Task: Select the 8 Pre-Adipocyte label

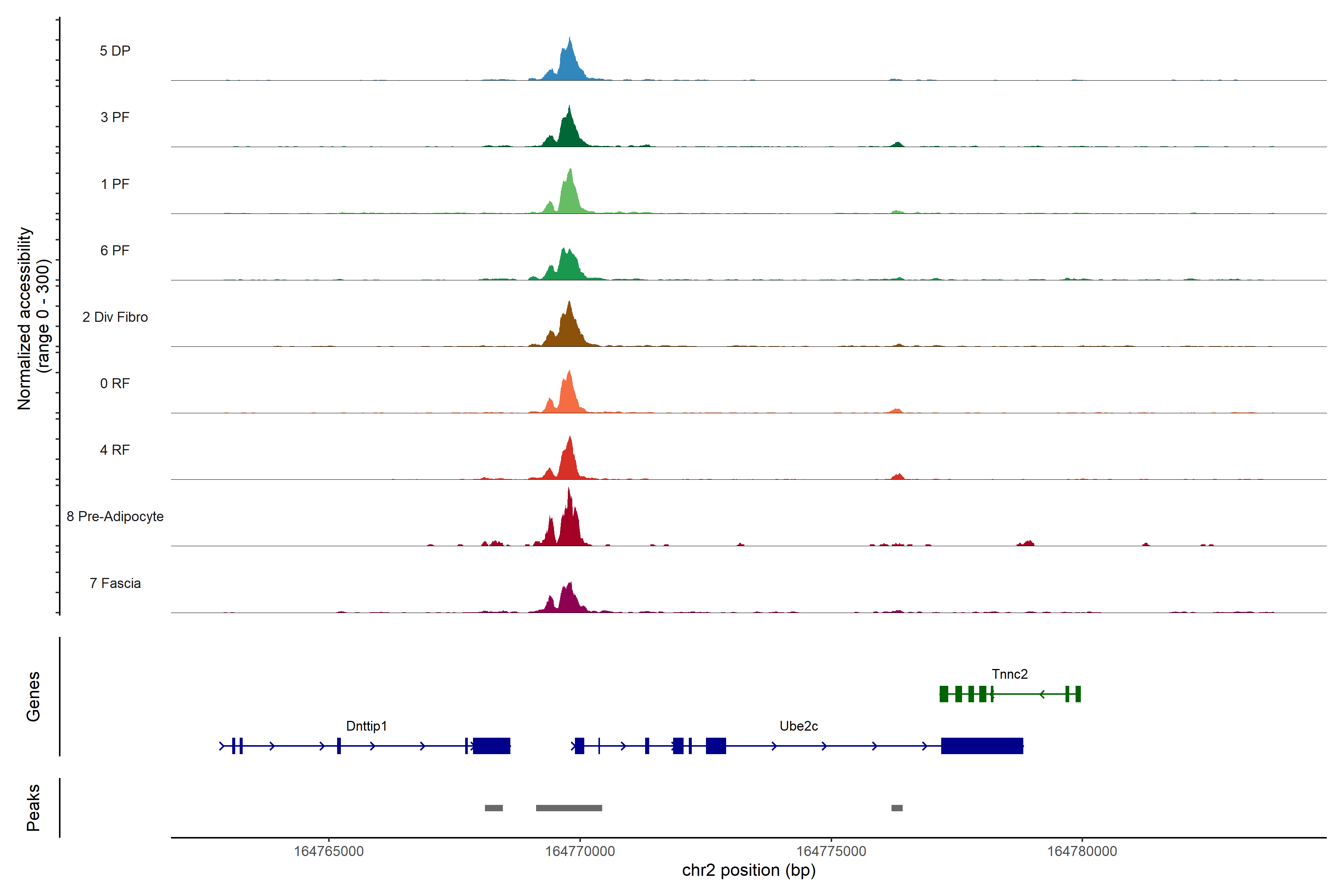Action: 115,517
